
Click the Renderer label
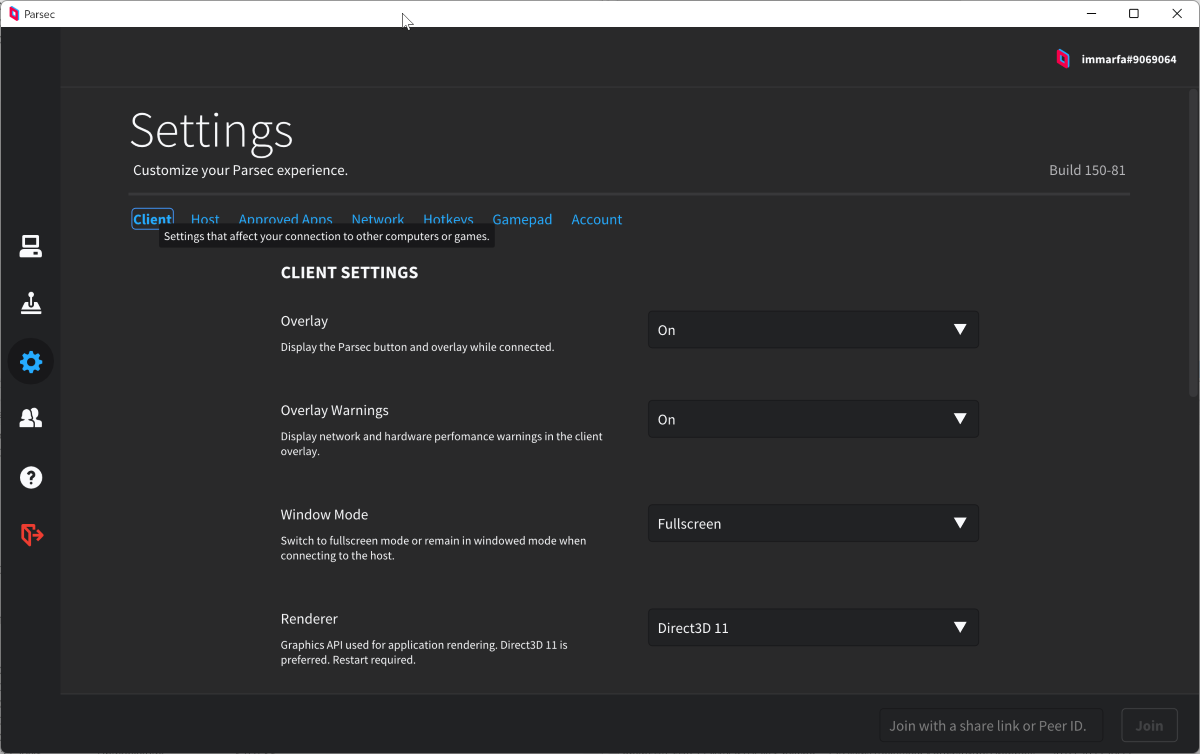pos(309,619)
